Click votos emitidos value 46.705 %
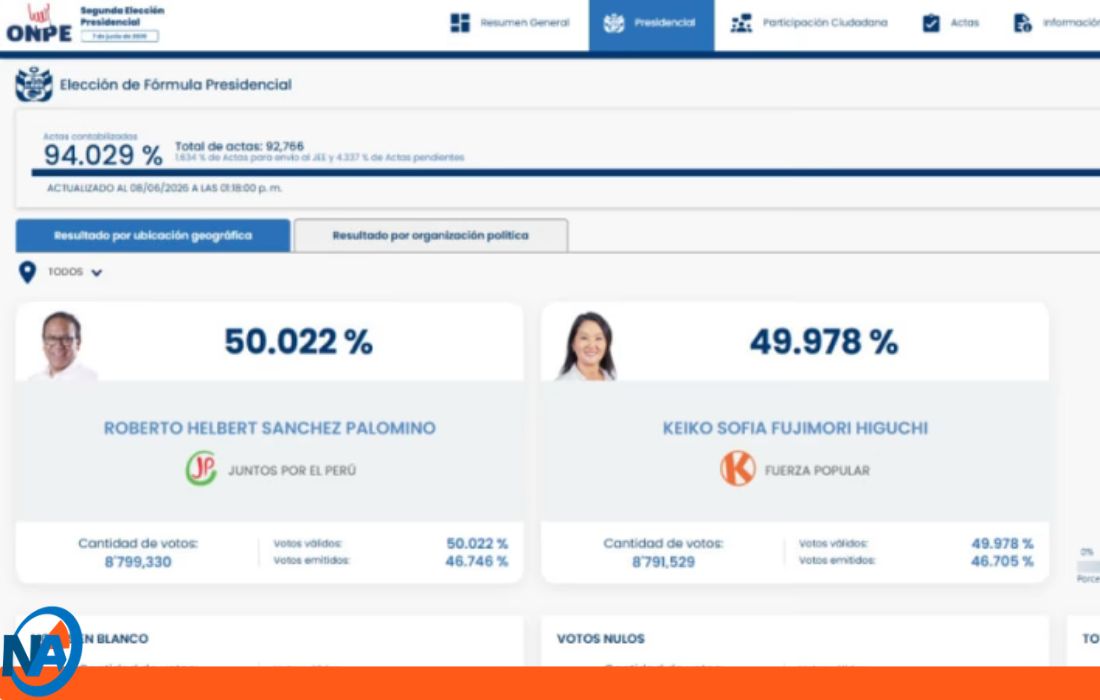 click(x=1002, y=561)
